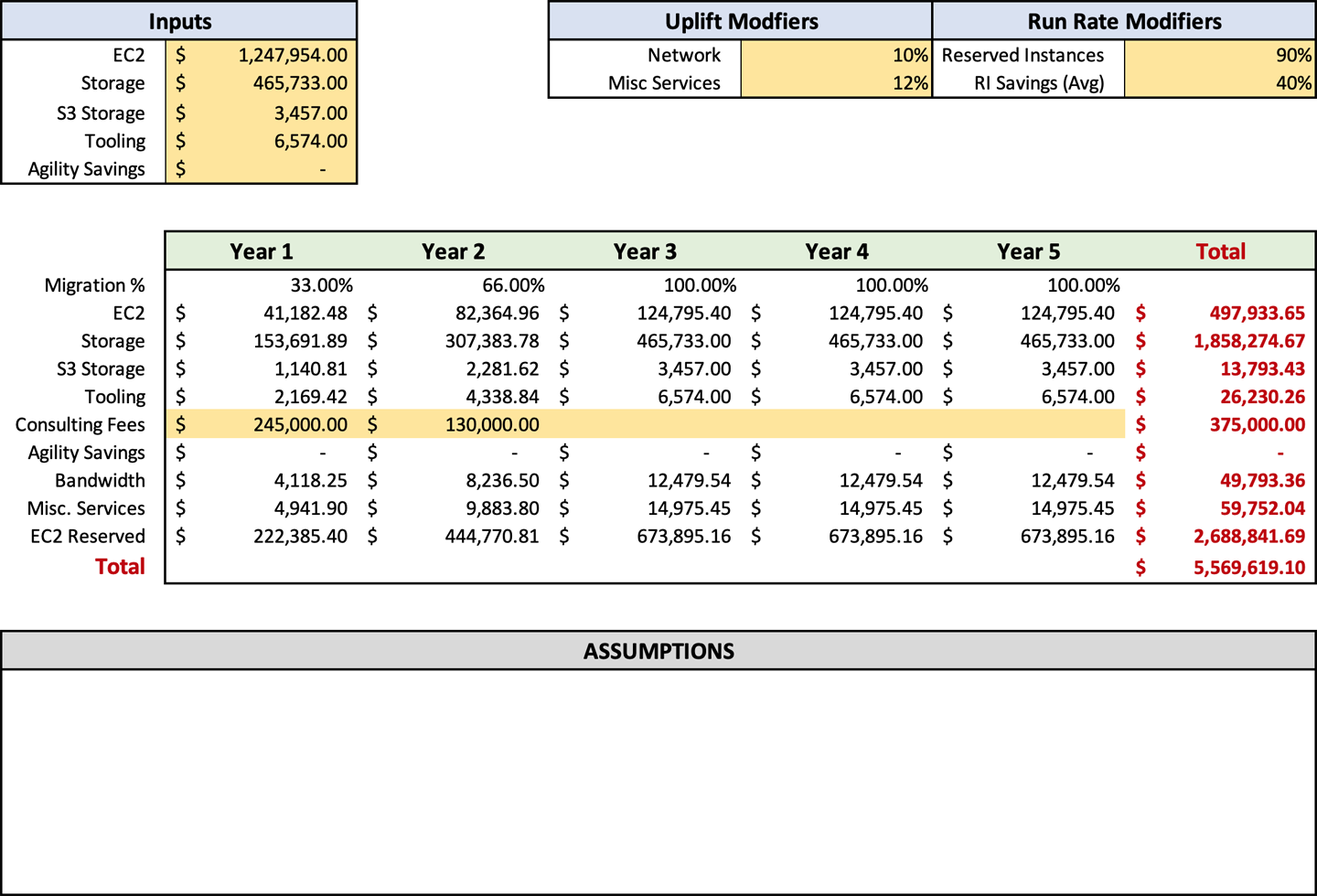Image resolution: width=1317 pixels, height=896 pixels.
Task: Select Year 2 Bandwidth value 8,236.50
Action: [503, 480]
